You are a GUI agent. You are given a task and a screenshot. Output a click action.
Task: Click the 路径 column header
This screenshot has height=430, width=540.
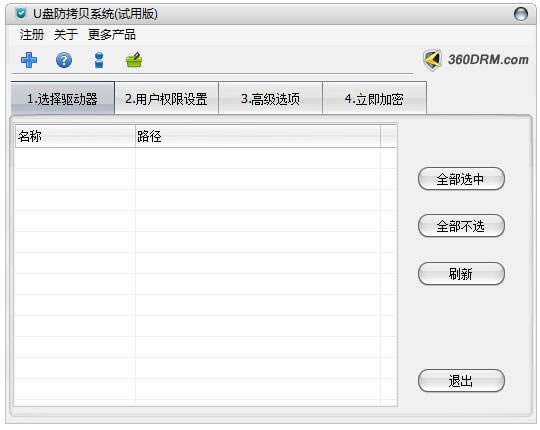tap(258, 136)
